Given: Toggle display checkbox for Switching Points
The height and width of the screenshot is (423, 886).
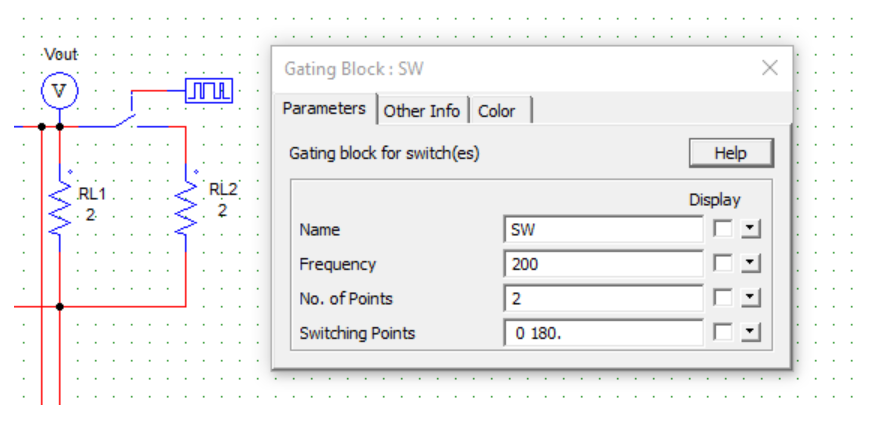Looking at the screenshot, I should [723, 333].
